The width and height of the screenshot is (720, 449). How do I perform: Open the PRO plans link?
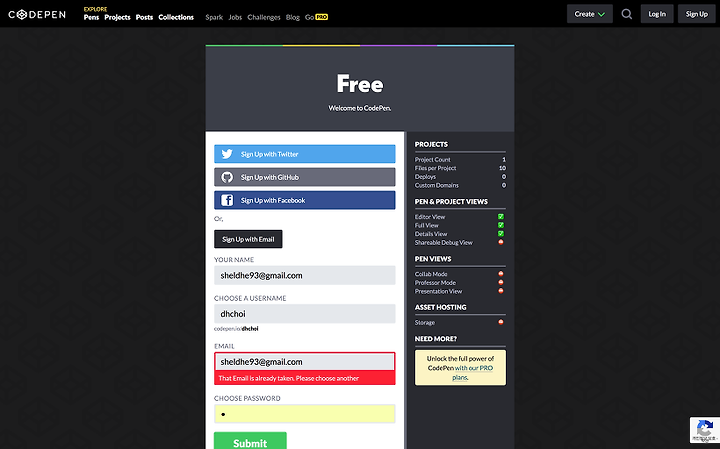click(472, 372)
